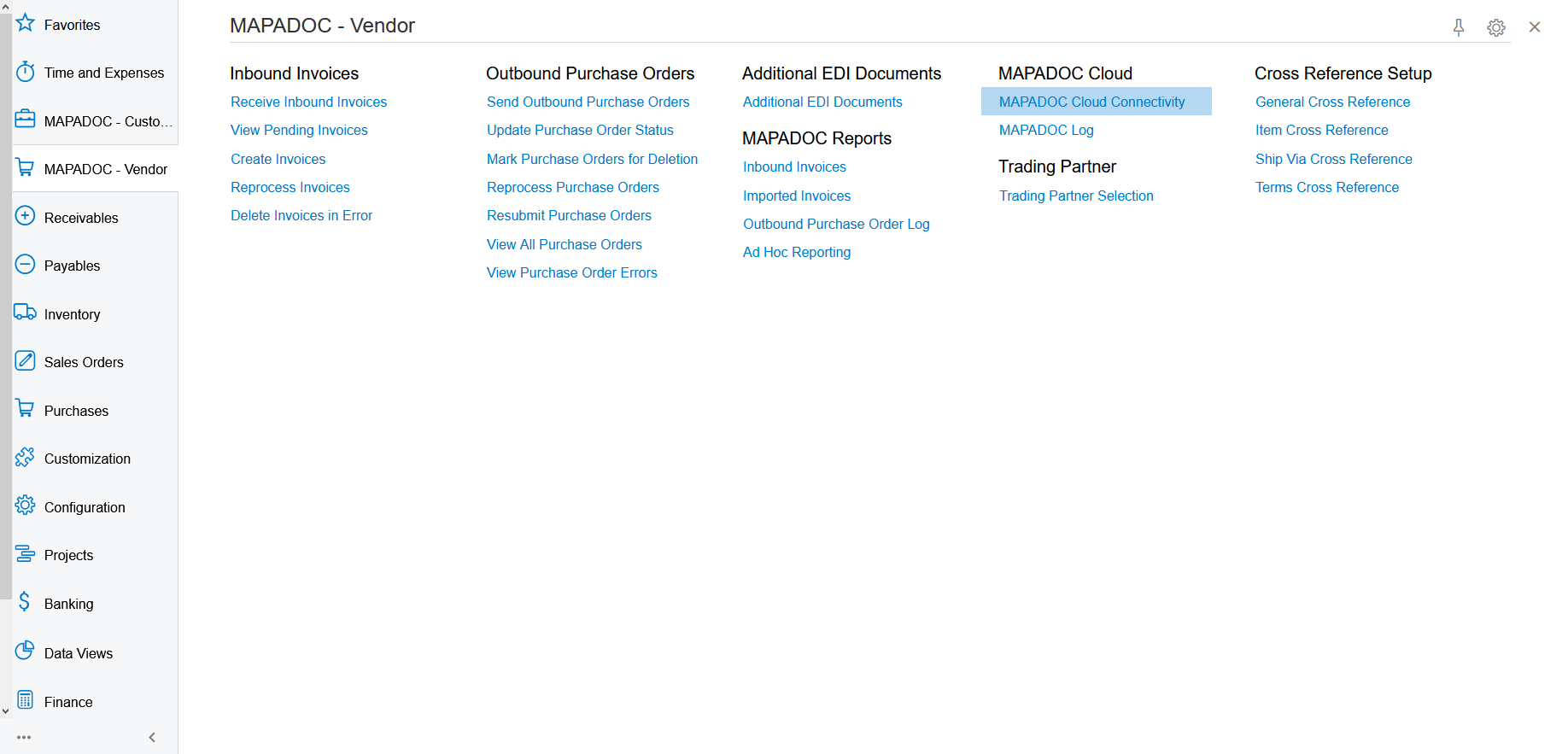Open Reprocess Purchase Orders

573,187
